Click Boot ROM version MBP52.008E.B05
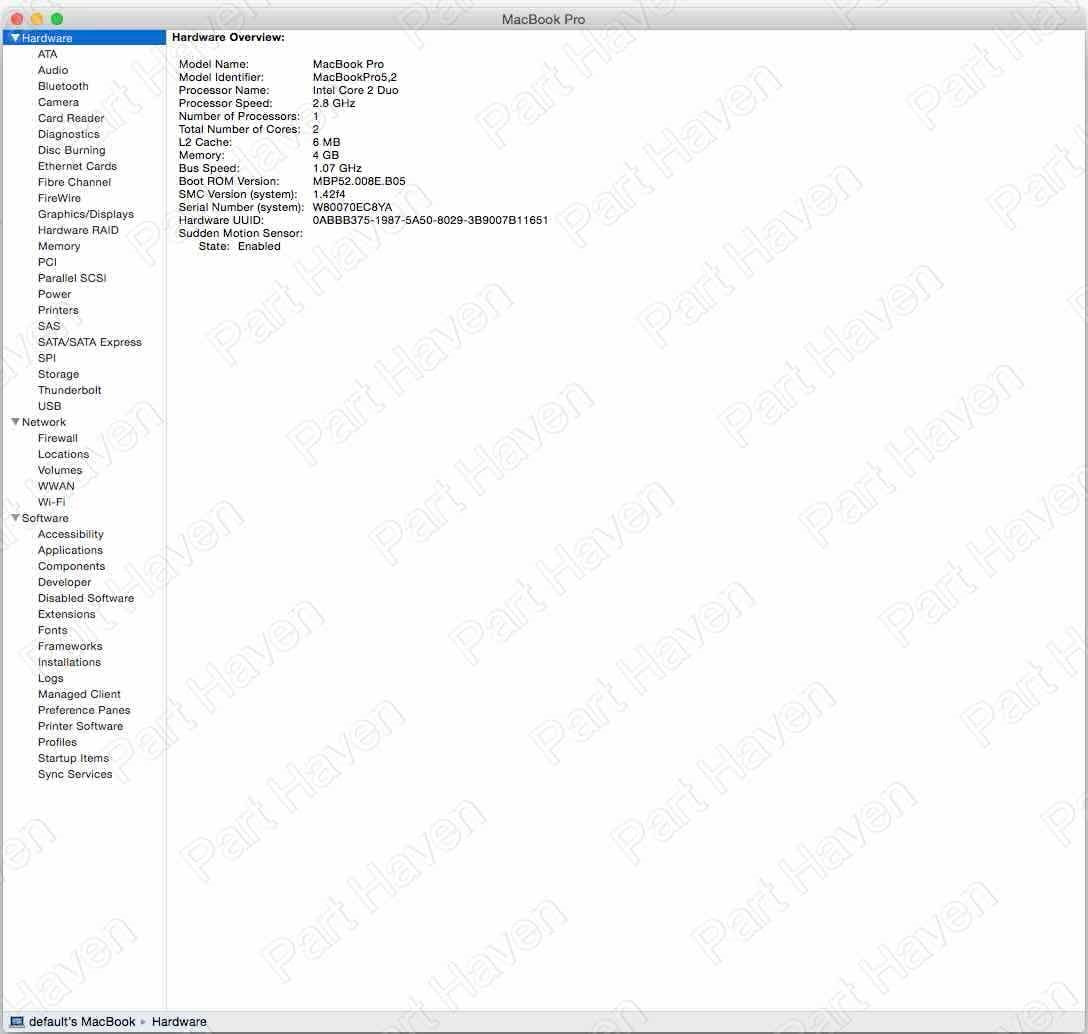1088x1034 pixels. point(359,181)
